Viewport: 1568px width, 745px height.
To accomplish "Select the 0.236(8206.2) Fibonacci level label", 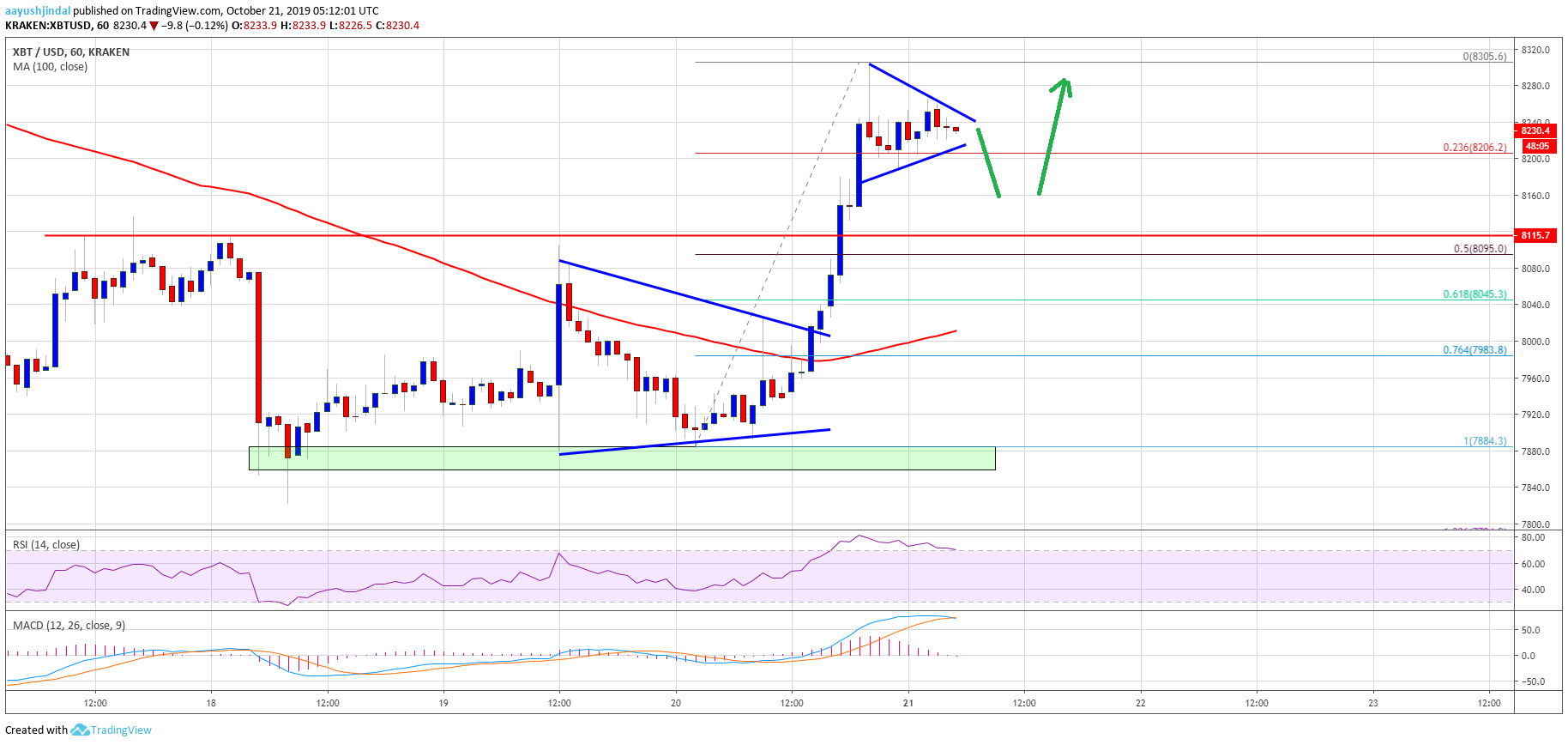I will [x=1475, y=148].
